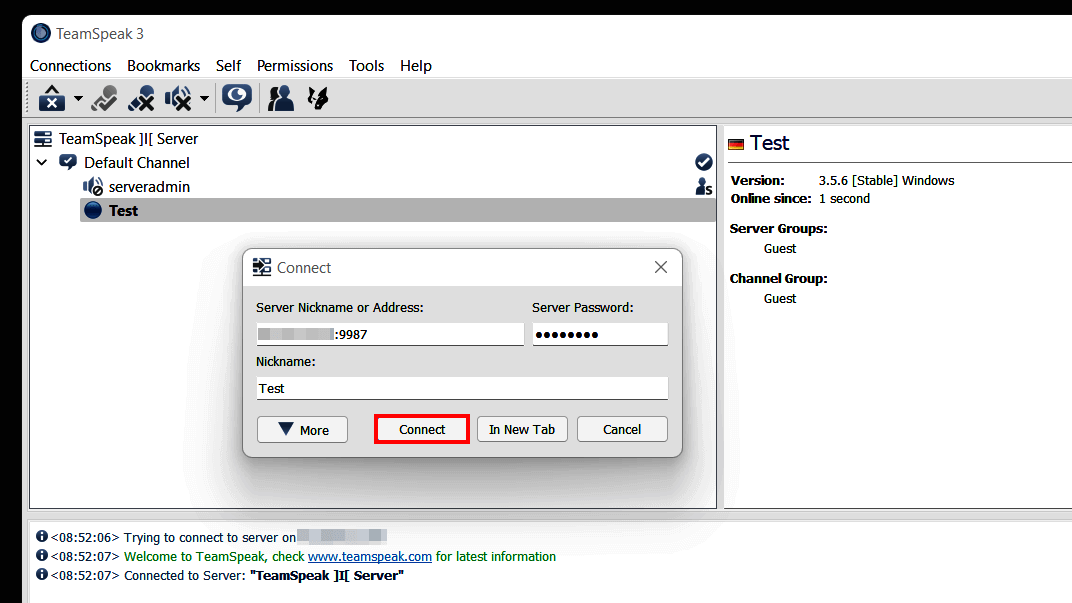Click the Connect dialog title icon
Viewport: 1072px width, 603px height.
point(262,267)
